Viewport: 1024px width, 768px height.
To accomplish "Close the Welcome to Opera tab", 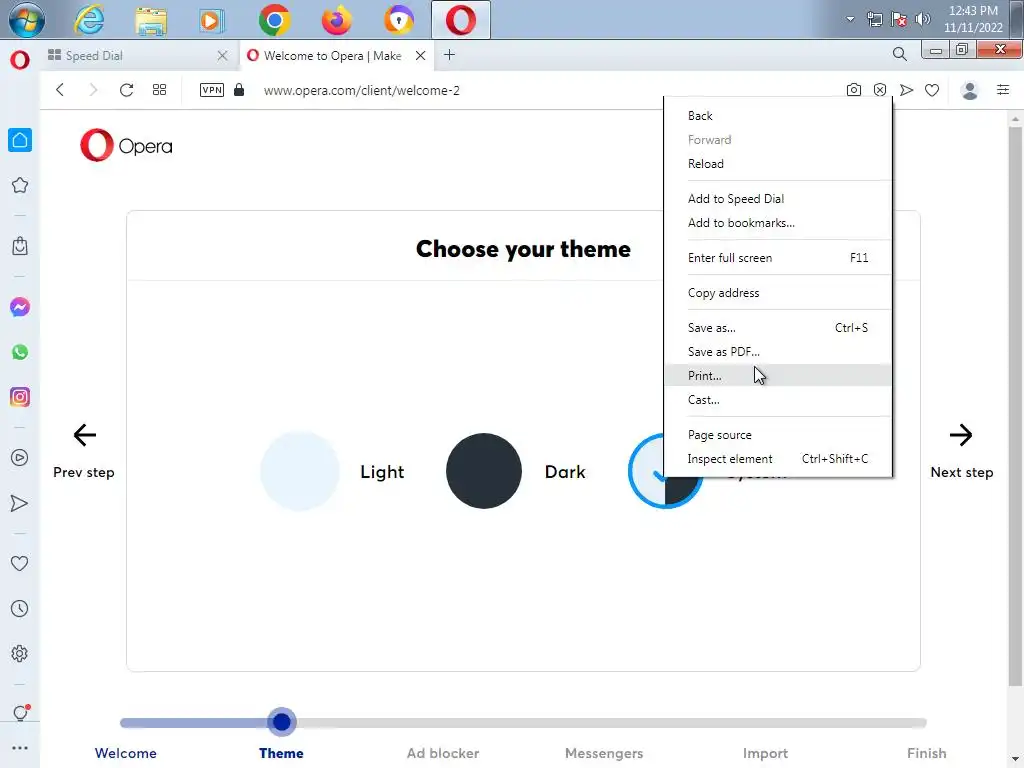I will coord(421,56).
